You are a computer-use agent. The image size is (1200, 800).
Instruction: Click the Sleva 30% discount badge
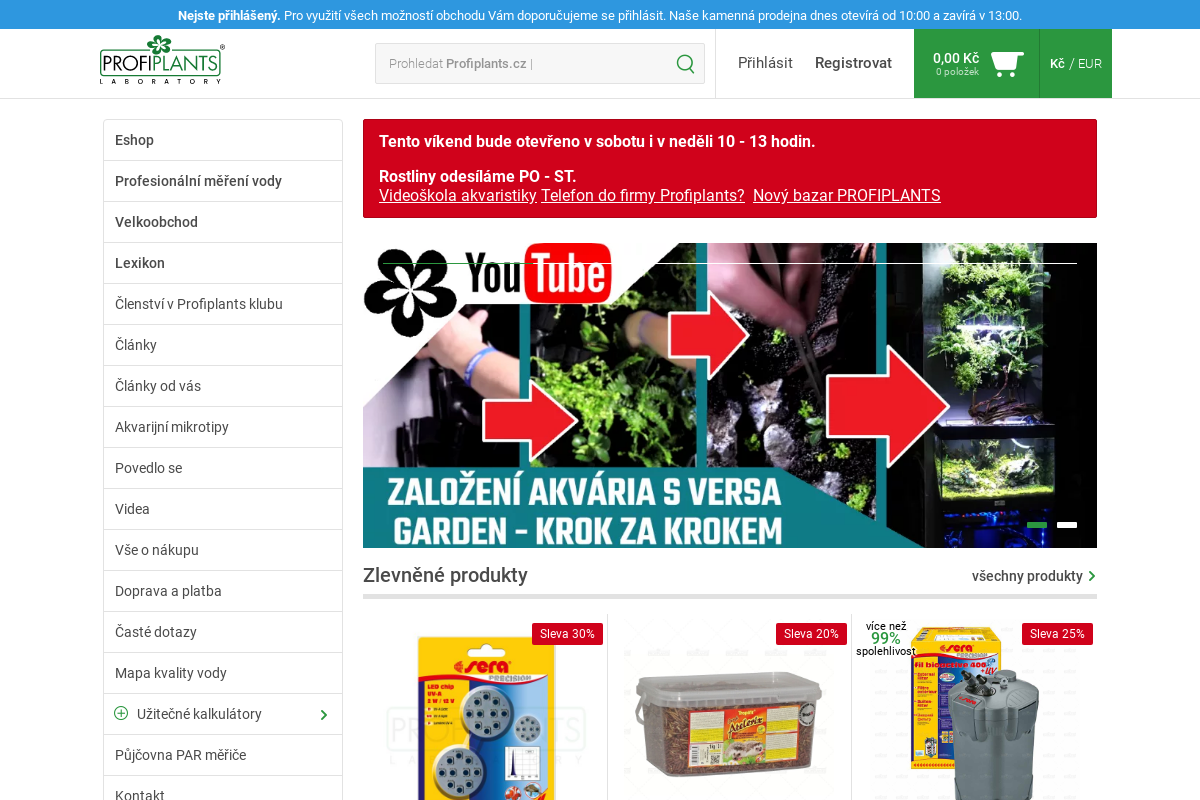[x=566, y=634]
